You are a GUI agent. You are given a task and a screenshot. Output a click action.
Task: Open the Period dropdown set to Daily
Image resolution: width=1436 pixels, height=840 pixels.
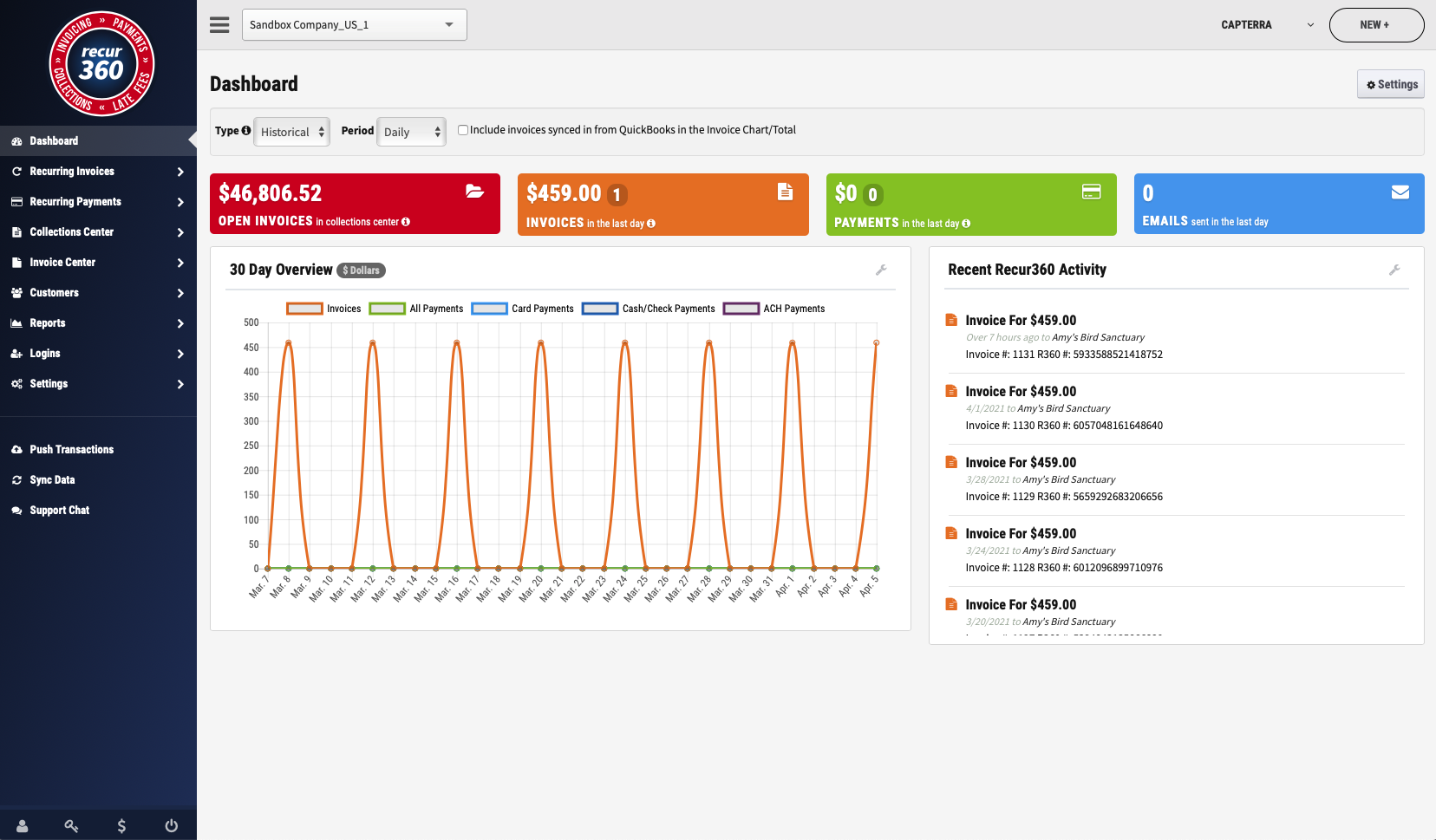tap(411, 131)
